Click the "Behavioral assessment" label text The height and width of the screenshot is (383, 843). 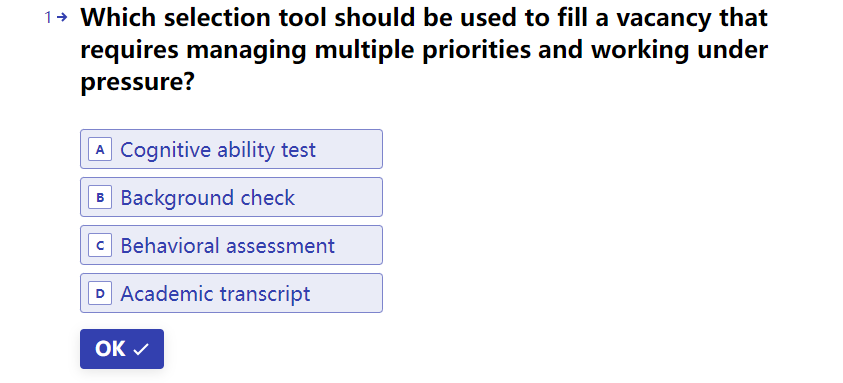point(227,246)
